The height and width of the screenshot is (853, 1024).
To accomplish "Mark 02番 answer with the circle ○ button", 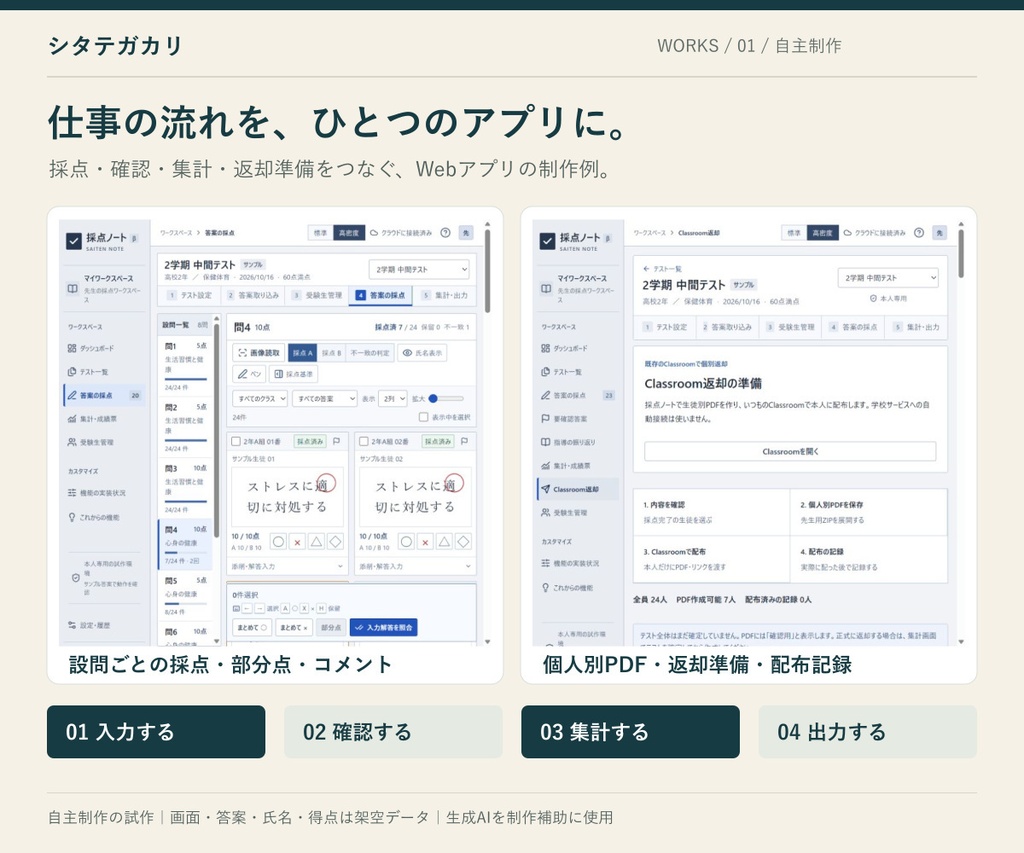I will (x=406, y=541).
